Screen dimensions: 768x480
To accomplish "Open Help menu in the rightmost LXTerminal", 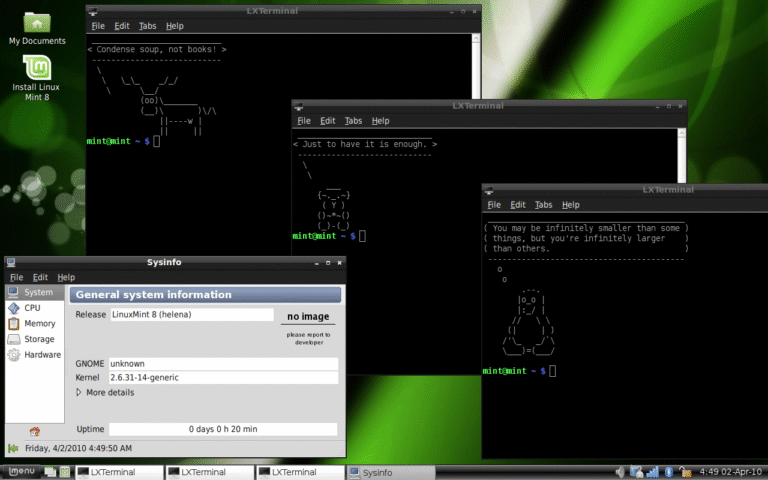I will (570, 205).
